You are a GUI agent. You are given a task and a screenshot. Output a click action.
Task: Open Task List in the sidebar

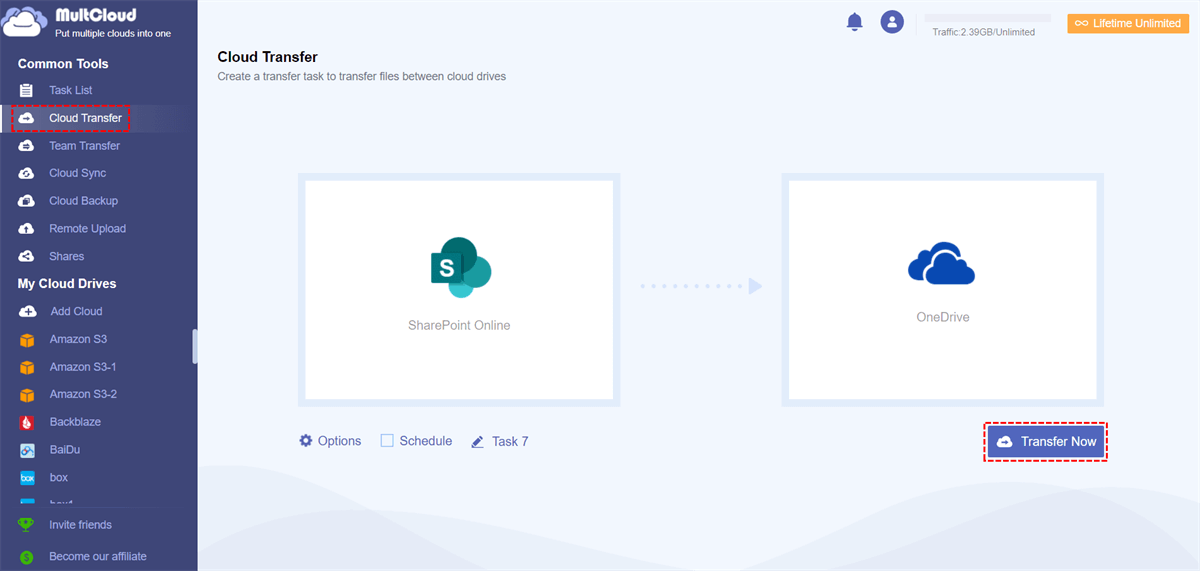pyautogui.click(x=71, y=90)
